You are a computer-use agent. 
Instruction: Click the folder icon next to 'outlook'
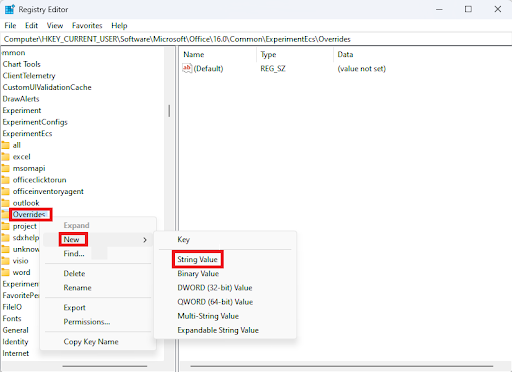pyautogui.click(x=6, y=203)
